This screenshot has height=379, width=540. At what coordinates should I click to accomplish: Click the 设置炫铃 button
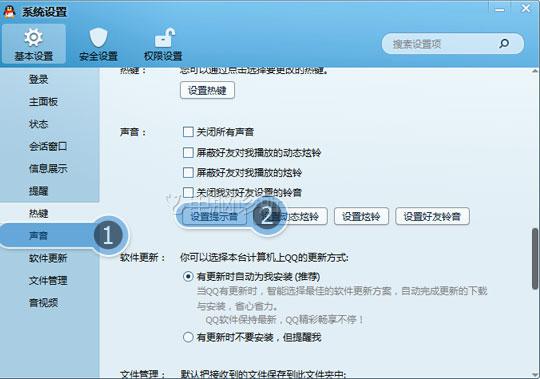pos(361,217)
